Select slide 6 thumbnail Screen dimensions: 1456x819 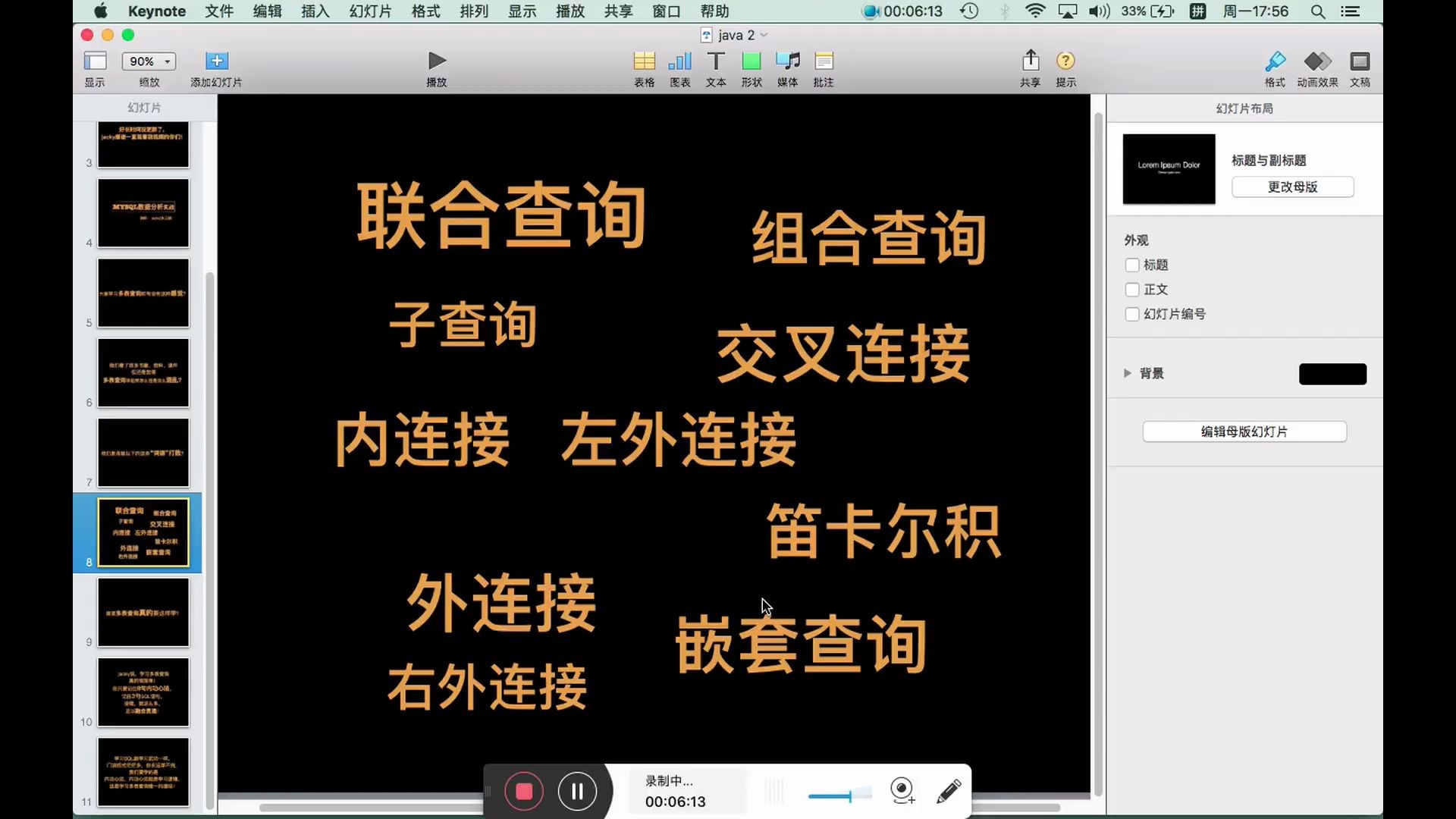click(143, 372)
